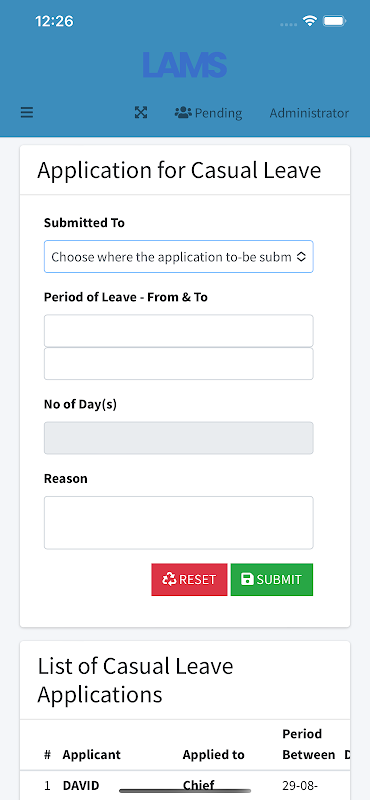Toggle fullscreen with the expand arrows icon
Screen dimensions: 370x800
pyautogui.click(x=141, y=113)
